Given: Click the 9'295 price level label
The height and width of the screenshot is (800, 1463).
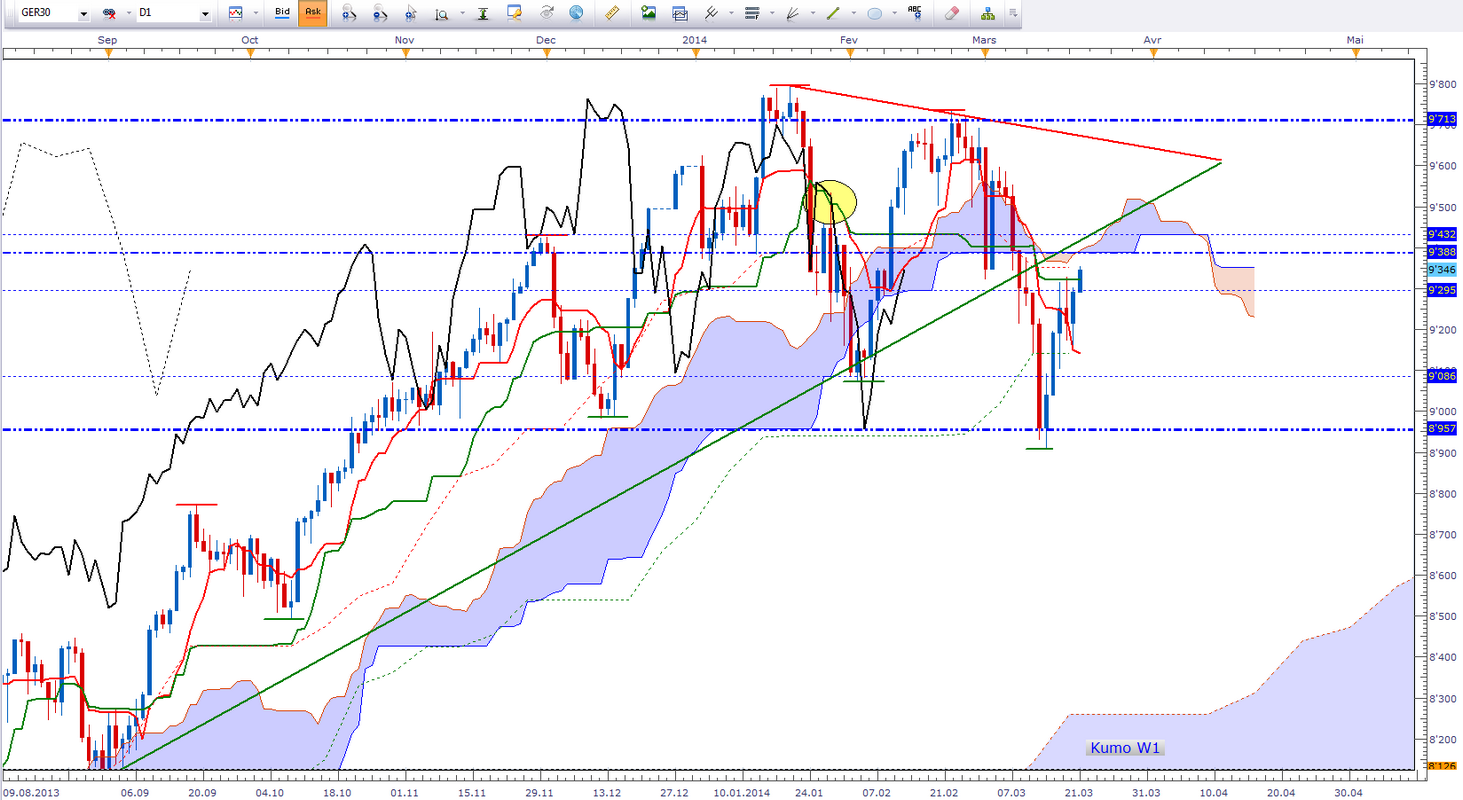Looking at the screenshot, I should coord(1441,290).
